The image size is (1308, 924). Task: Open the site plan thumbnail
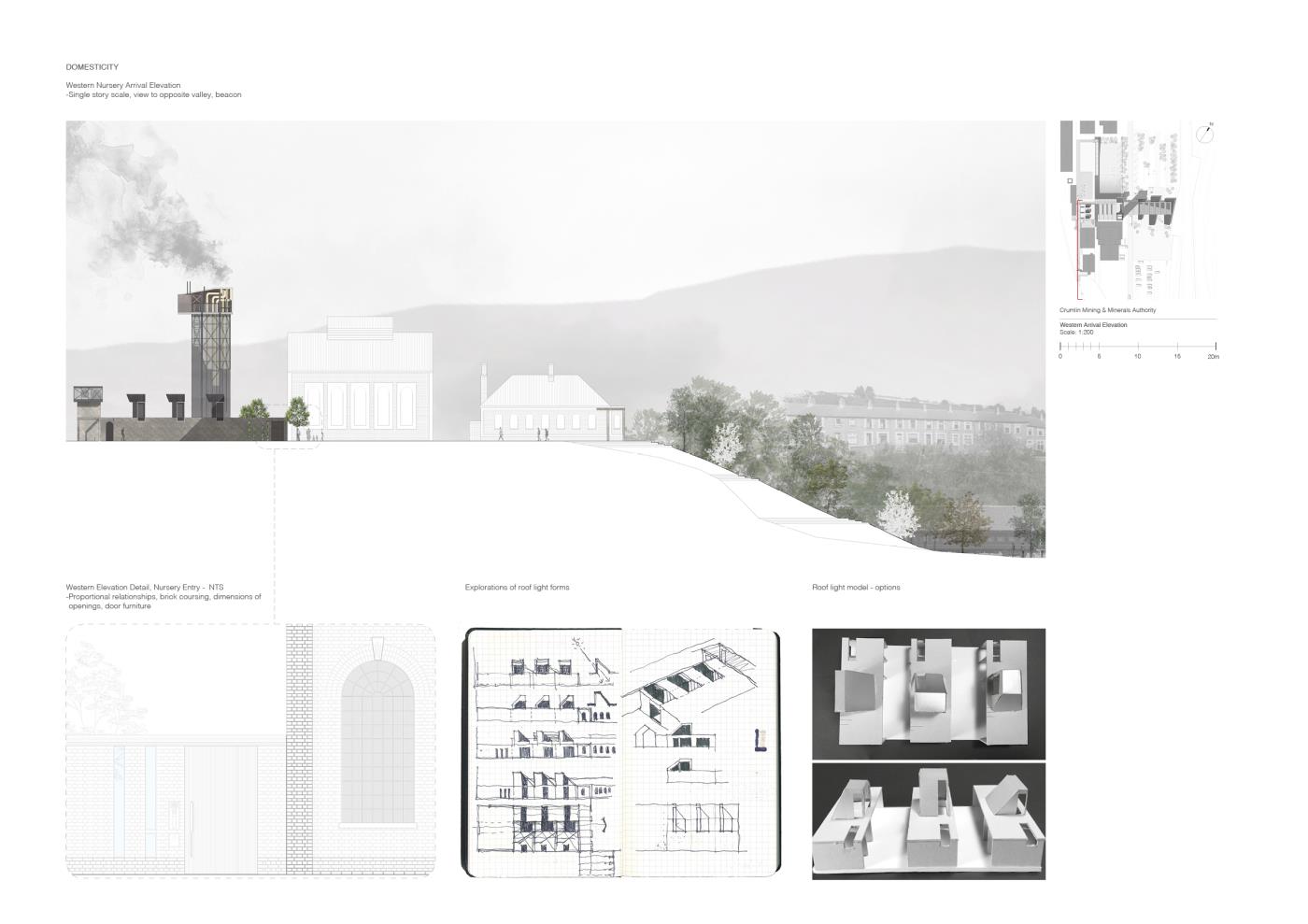1137,210
